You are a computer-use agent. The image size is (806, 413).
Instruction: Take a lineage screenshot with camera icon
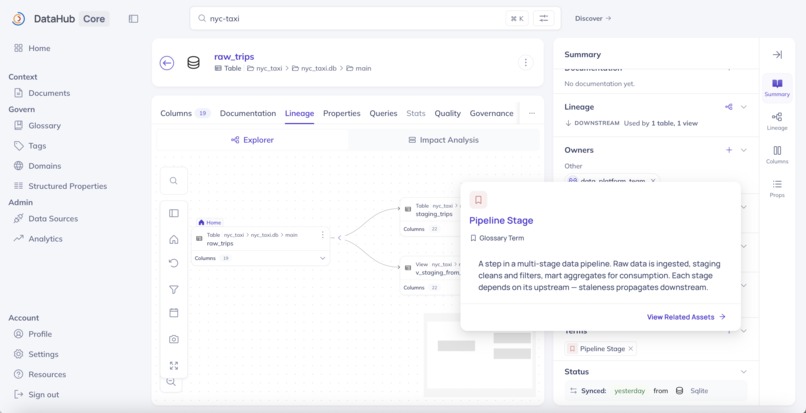pyautogui.click(x=174, y=339)
